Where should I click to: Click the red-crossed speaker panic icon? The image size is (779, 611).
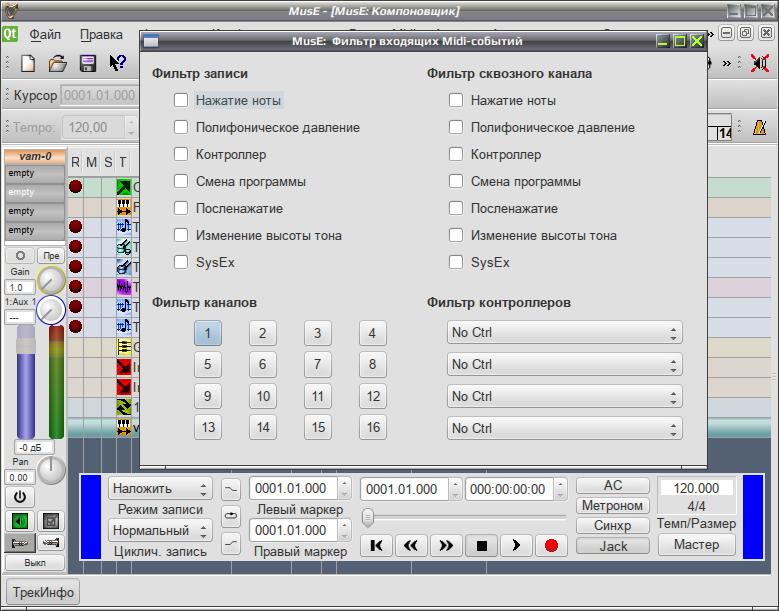click(760, 63)
